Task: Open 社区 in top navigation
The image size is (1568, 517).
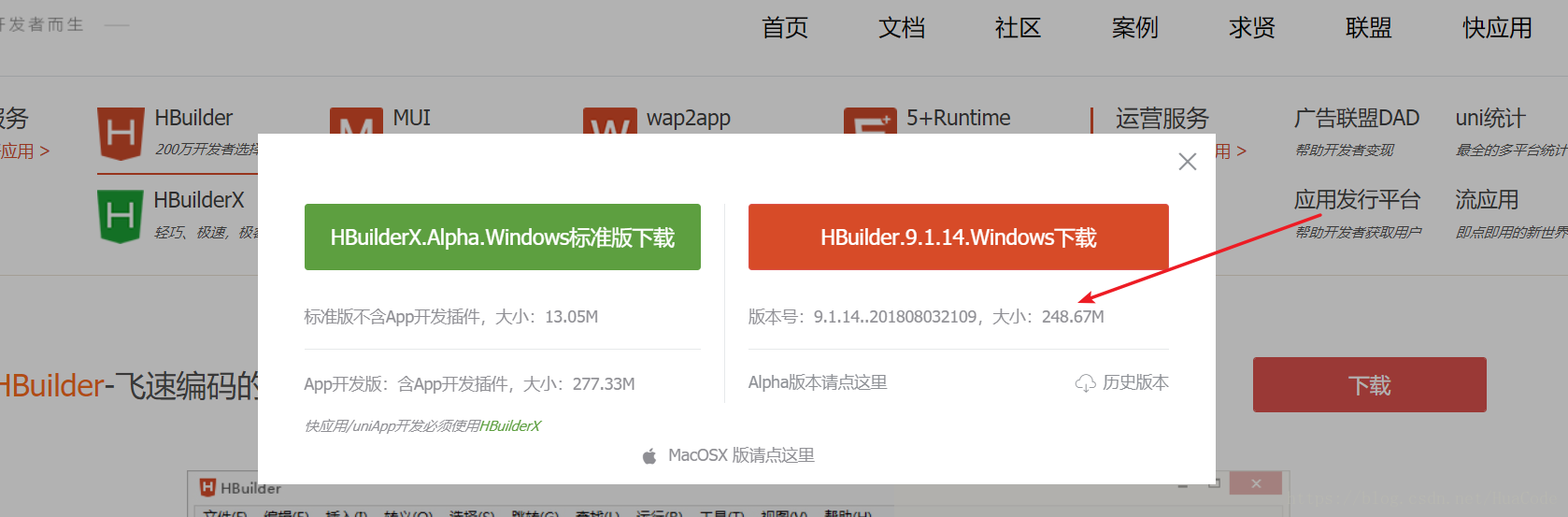Action: point(1019,28)
